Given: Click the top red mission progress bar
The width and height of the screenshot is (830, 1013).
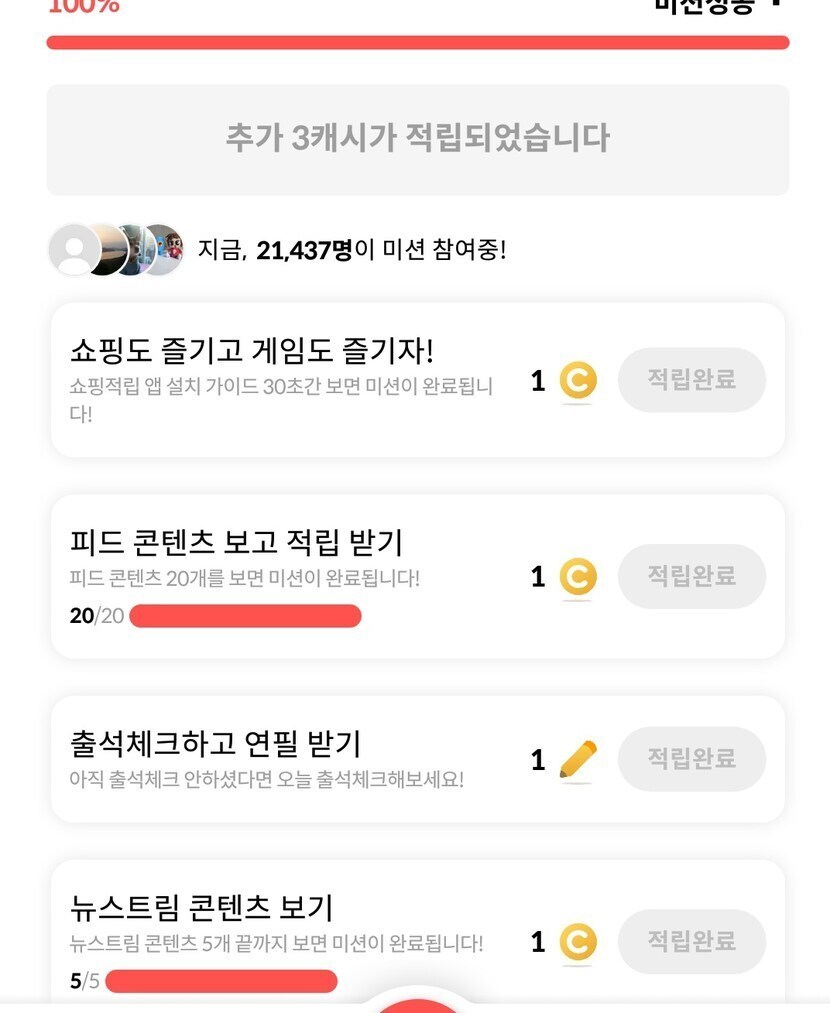Looking at the screenshot, I should click(x=417, y=43).
